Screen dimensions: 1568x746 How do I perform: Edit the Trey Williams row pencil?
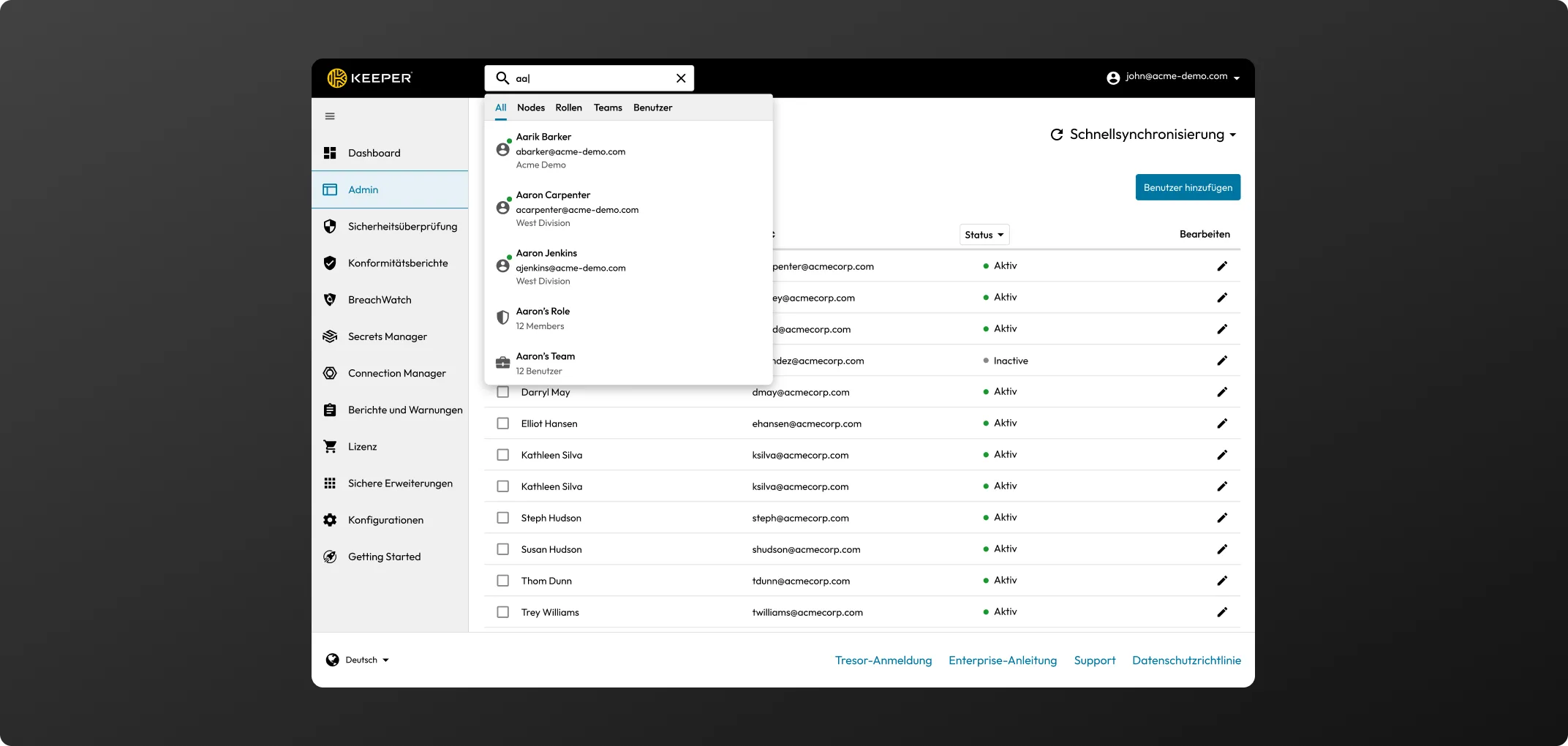pos(1222,612)
